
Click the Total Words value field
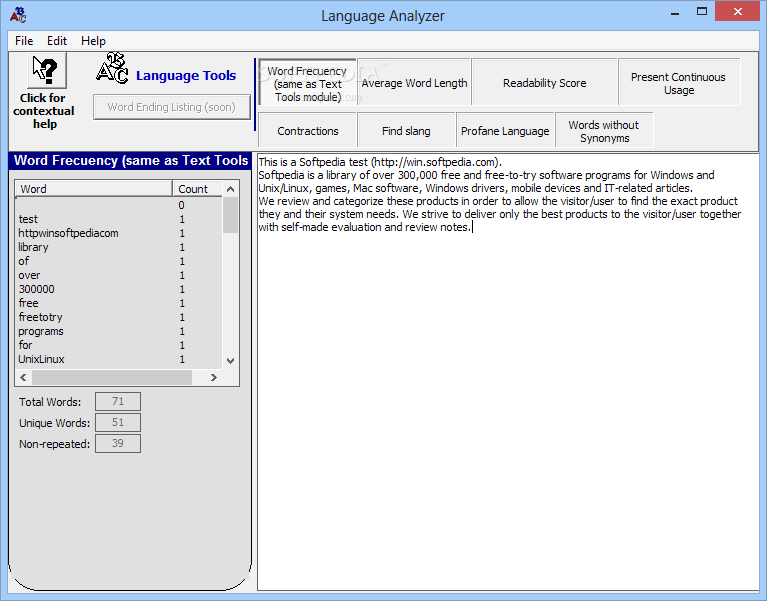pos(118,401)
